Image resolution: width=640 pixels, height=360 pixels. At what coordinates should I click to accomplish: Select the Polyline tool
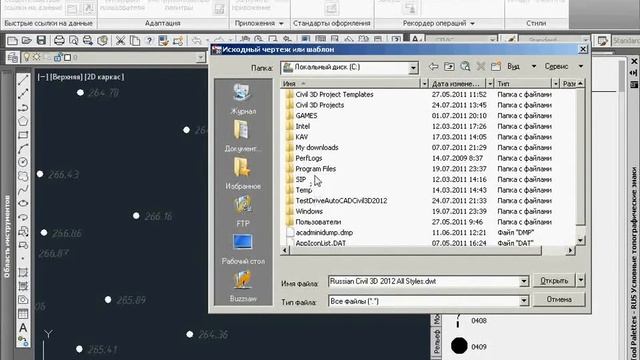click(x=23, y=108)
